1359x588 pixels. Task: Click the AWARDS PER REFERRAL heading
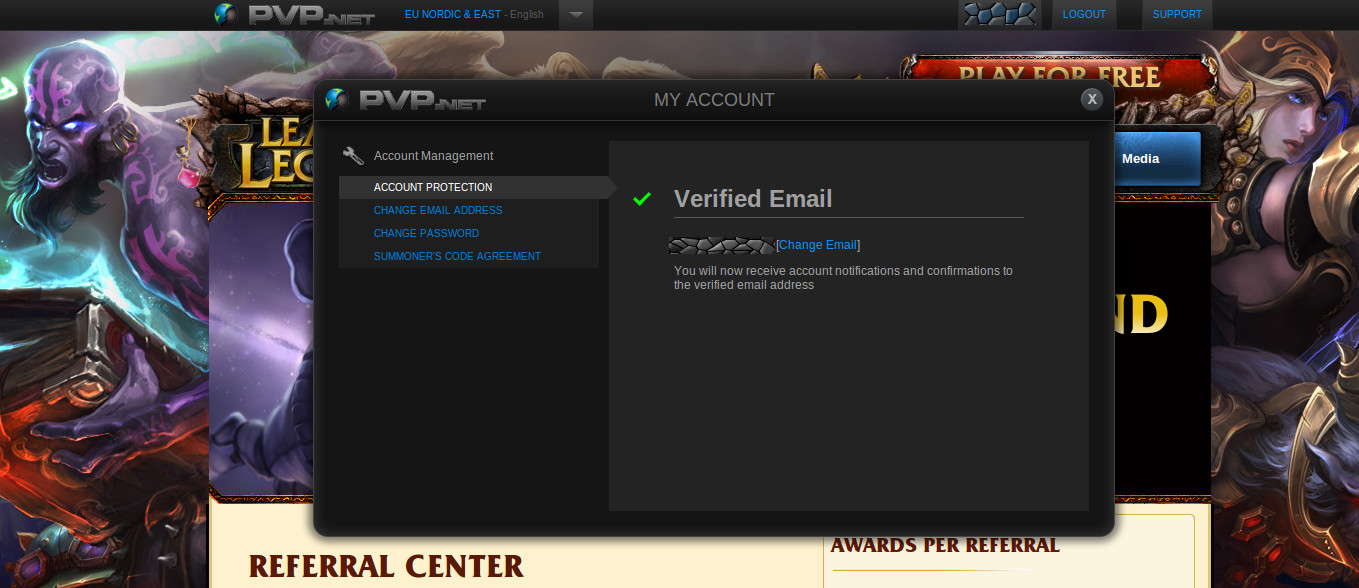(945, 545)
